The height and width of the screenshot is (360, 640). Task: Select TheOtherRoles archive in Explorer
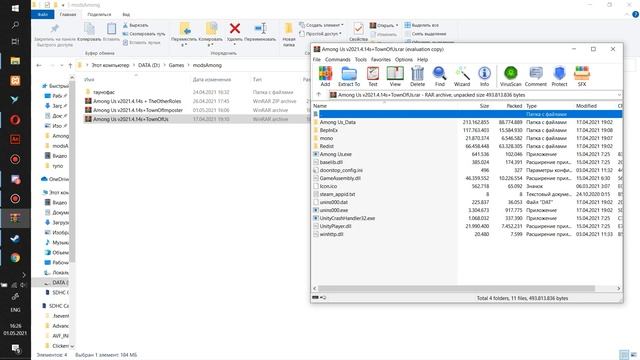[137, 101]
